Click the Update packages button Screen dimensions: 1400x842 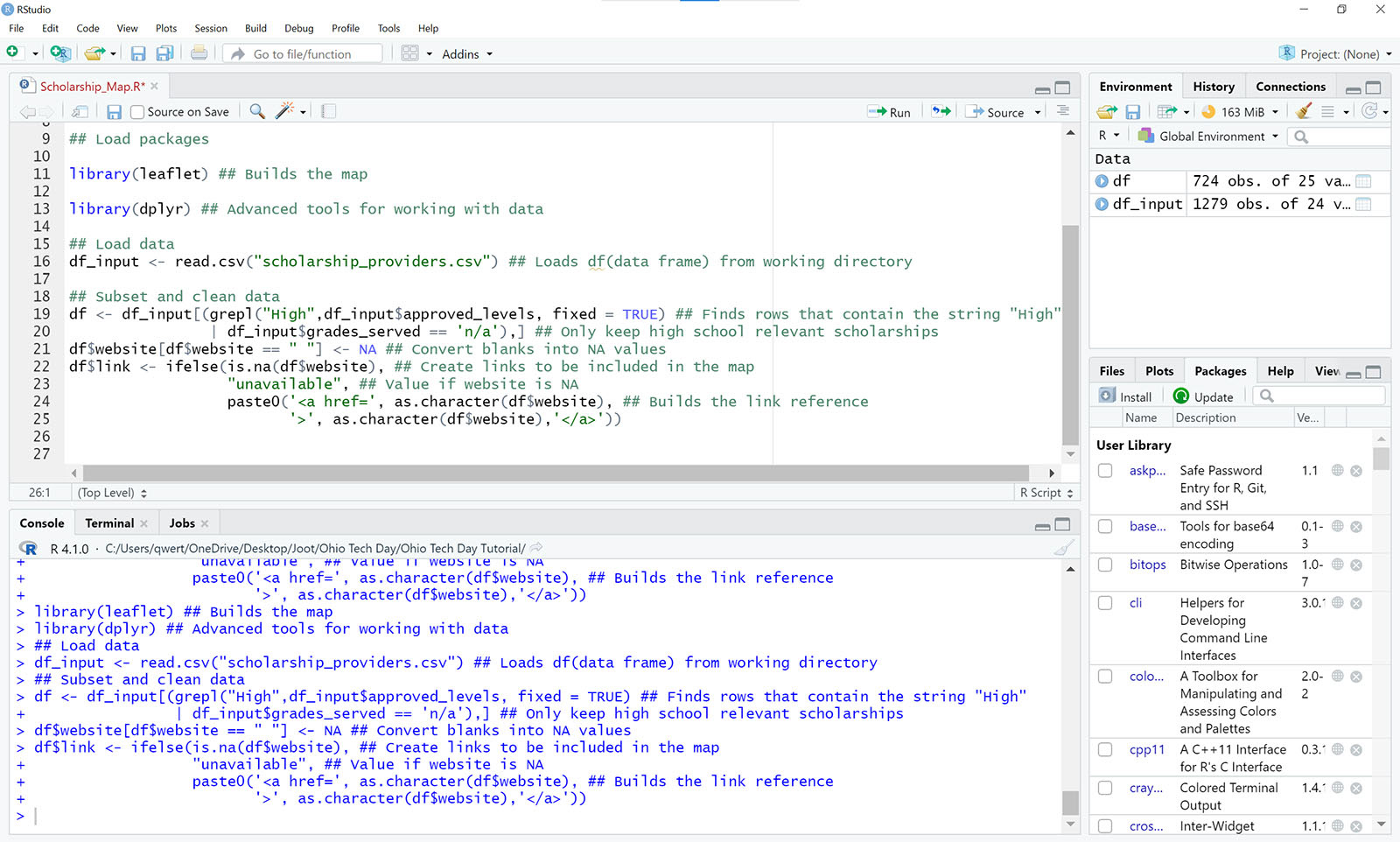(1203, 396)
